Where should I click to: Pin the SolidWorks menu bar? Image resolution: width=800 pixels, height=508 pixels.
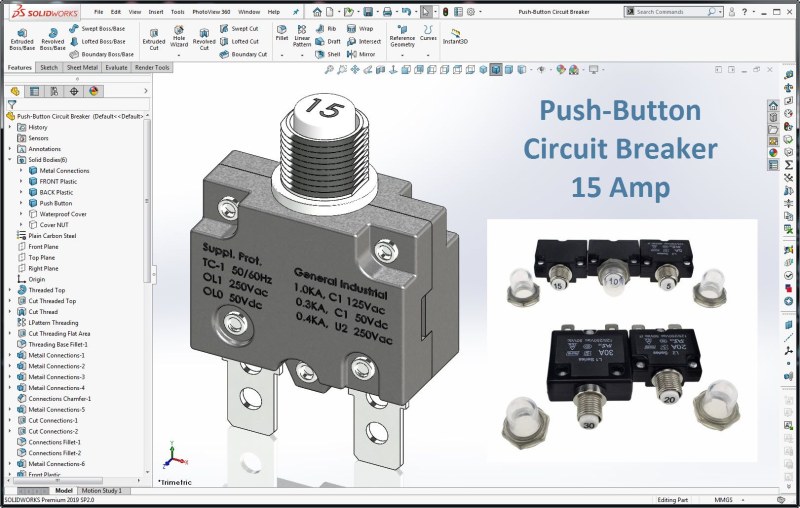(x=296, y=12)
